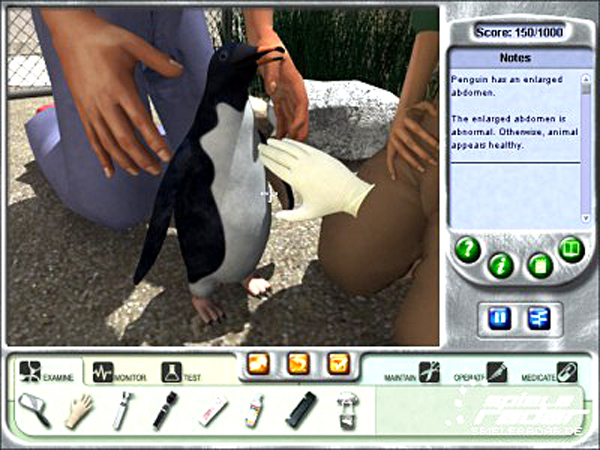600x450 pixels.
Task: Pause the game with blue pause button
Action: click(x=500, y=318)
